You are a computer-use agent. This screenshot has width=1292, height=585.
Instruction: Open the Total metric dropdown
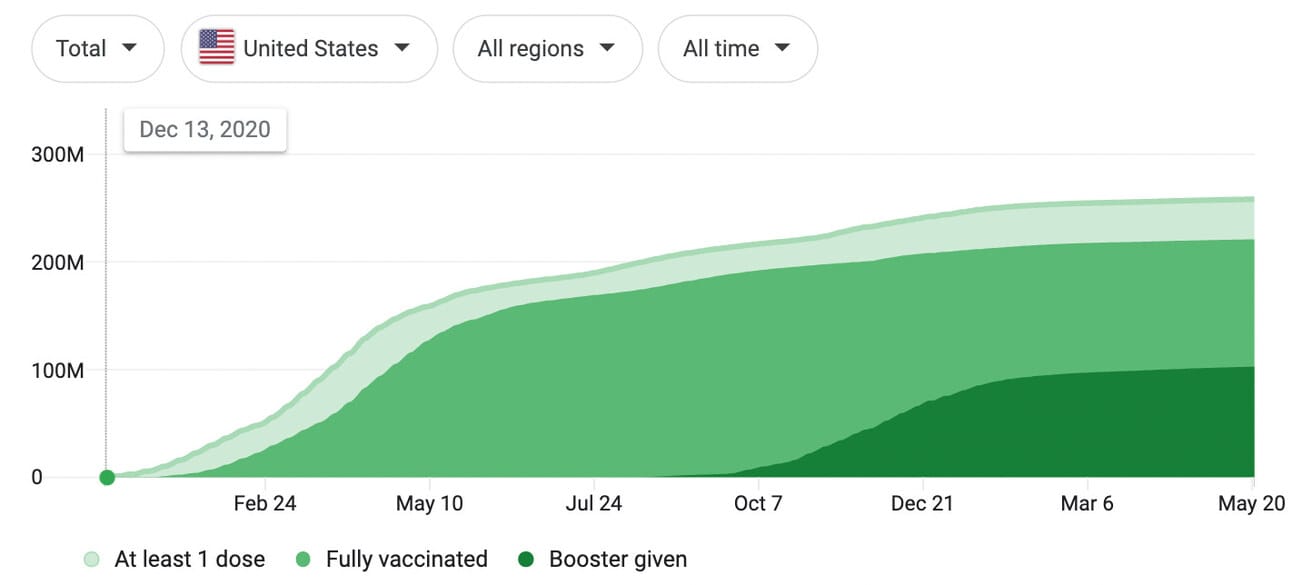point(97,48)
